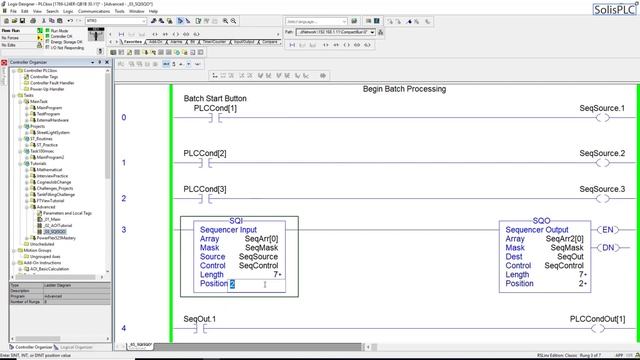
Task: Insert a new rung from the element toolbar
Action: tap(121, 34)
